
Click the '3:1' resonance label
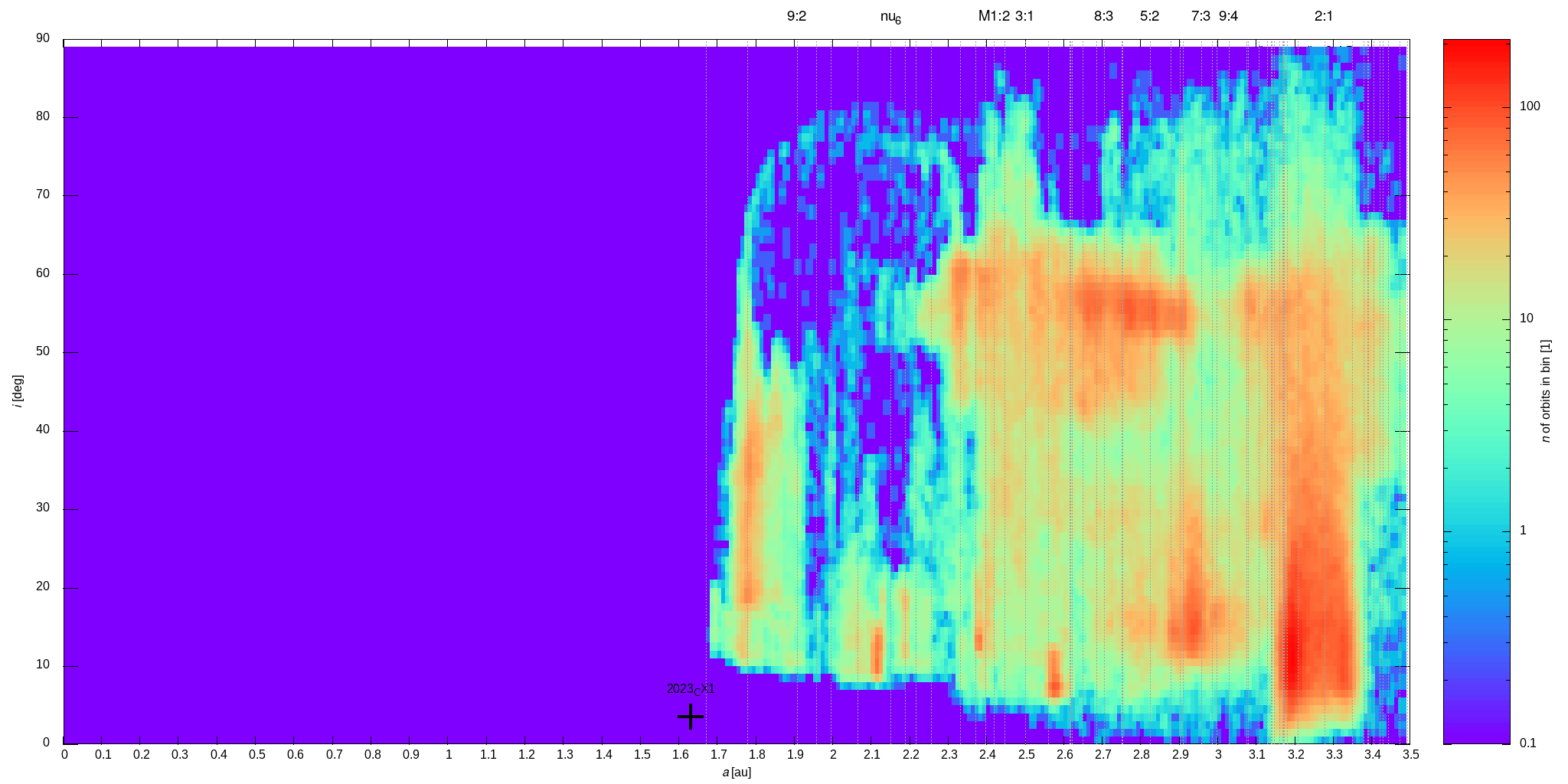coord(1024,16)
